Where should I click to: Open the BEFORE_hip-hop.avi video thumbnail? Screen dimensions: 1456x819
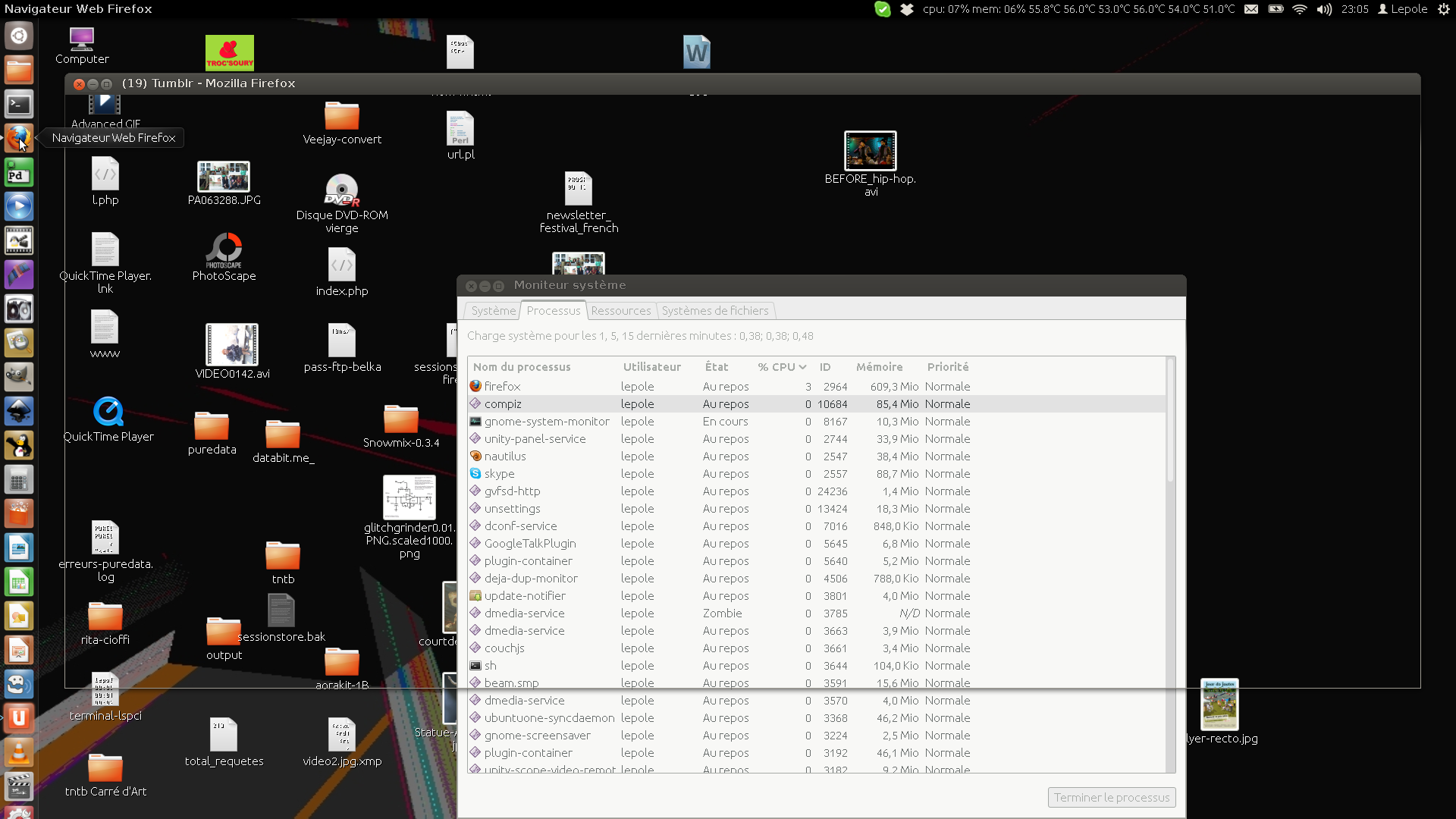pyautogui.click(x=870, y=150)
